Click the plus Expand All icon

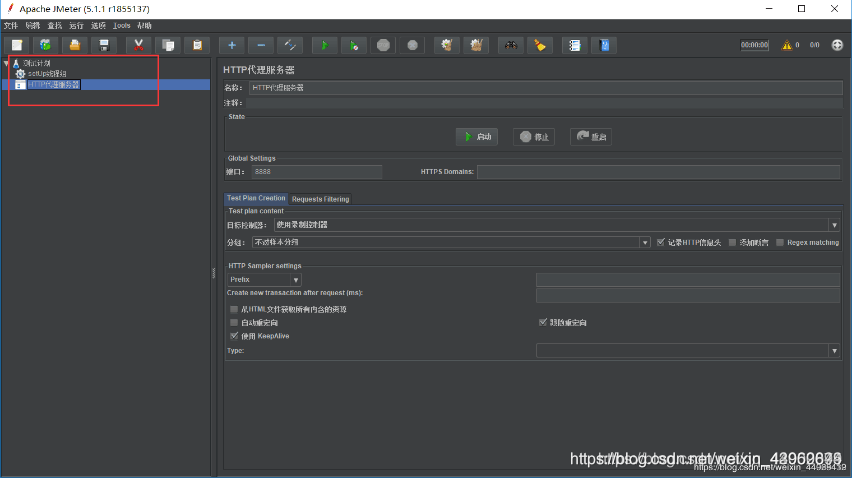pos(232,45)
